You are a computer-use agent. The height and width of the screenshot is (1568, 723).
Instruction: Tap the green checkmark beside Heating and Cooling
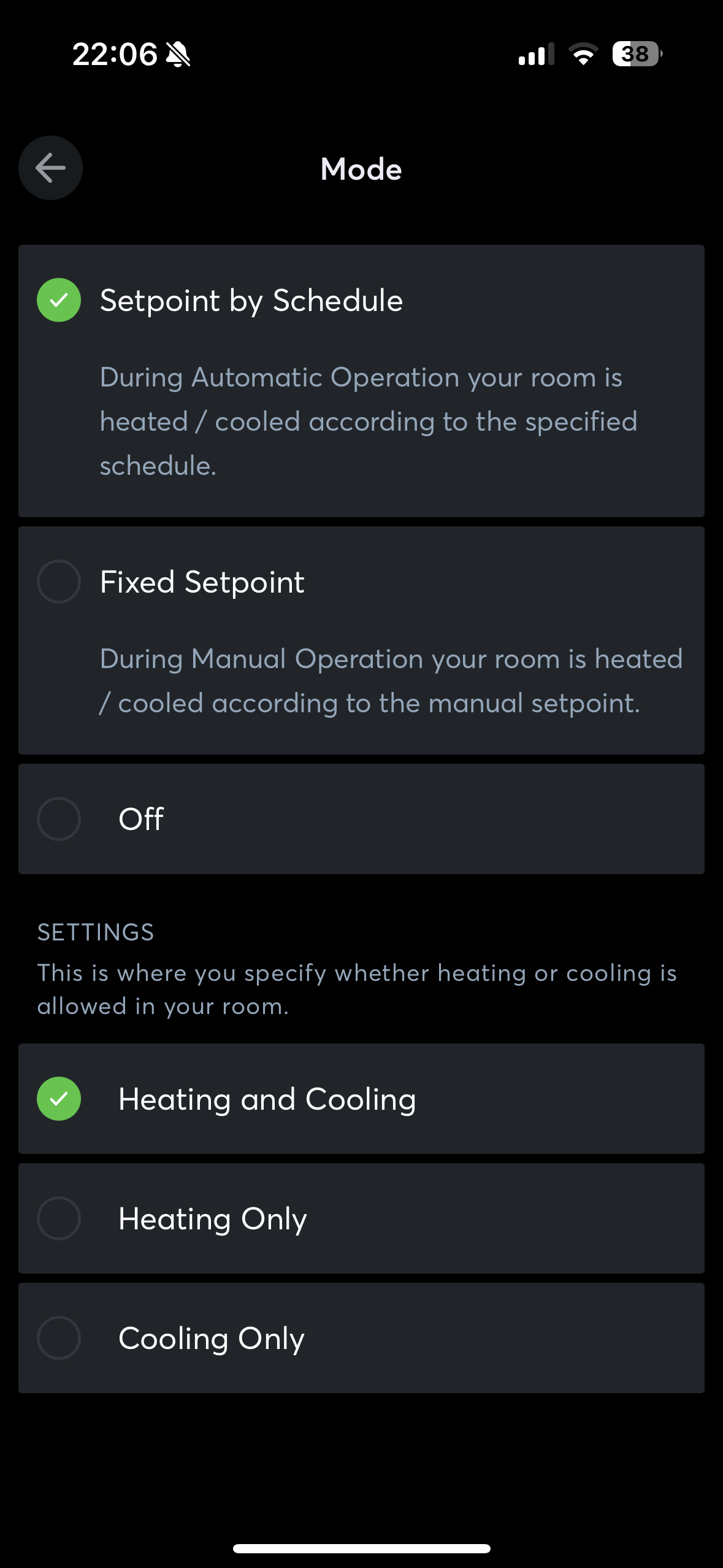pyautogui.click(x=59, y=1099)
